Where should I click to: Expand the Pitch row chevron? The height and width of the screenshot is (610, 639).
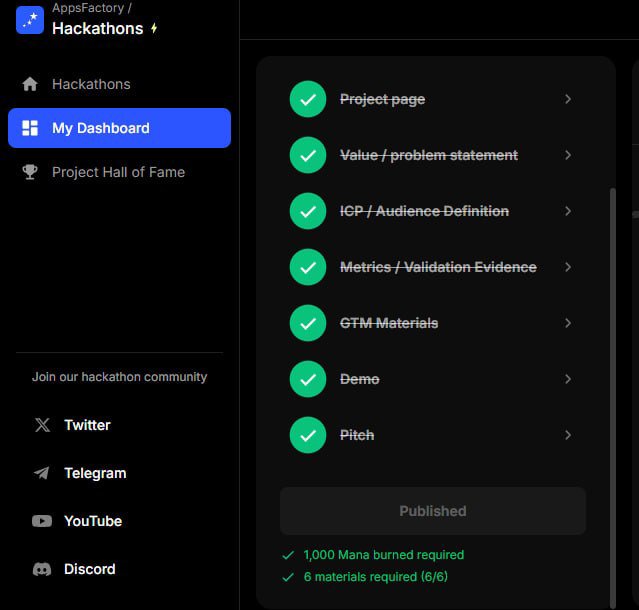click(568, 435)
